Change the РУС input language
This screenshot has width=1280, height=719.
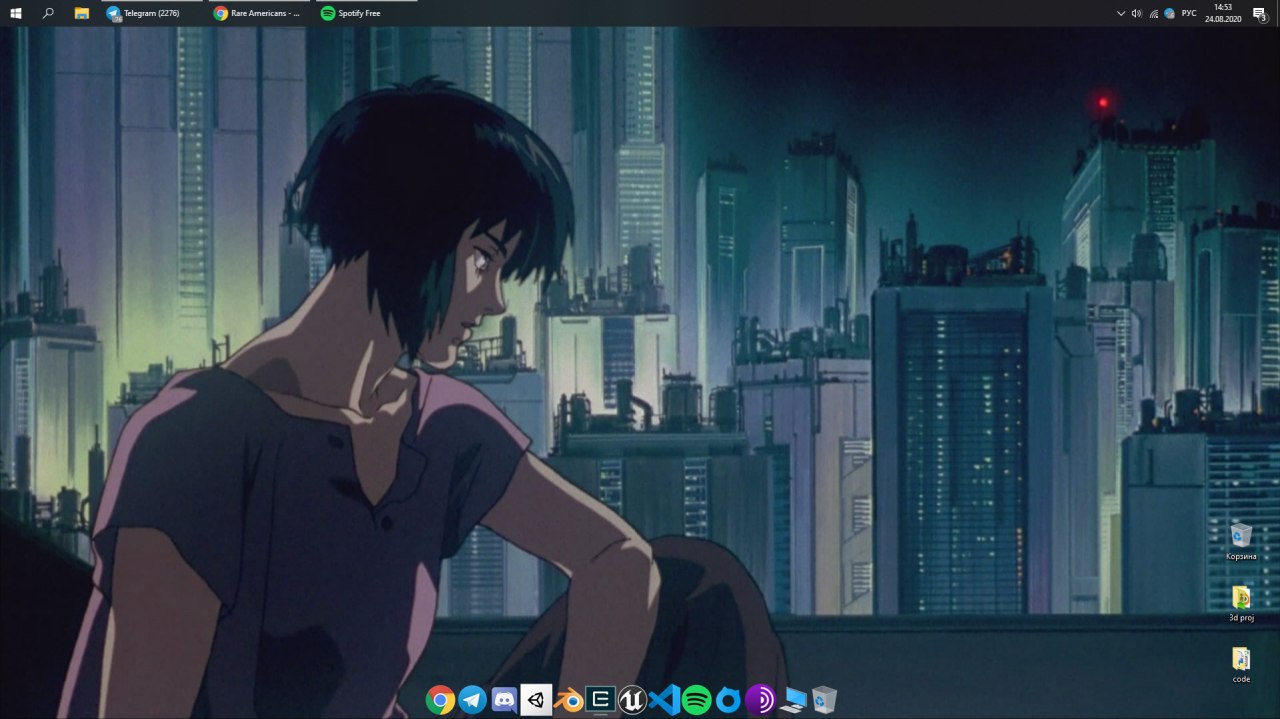1189,13
